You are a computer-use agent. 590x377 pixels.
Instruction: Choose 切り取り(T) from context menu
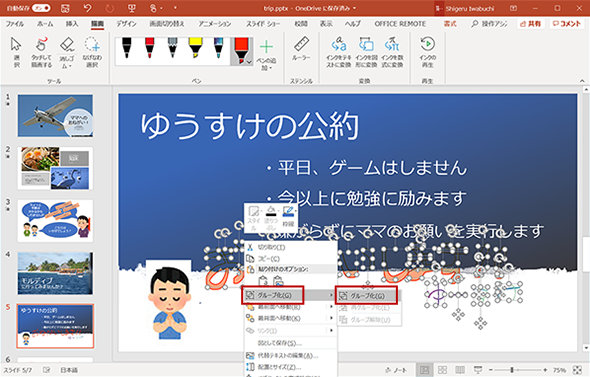tap(290, 247)
